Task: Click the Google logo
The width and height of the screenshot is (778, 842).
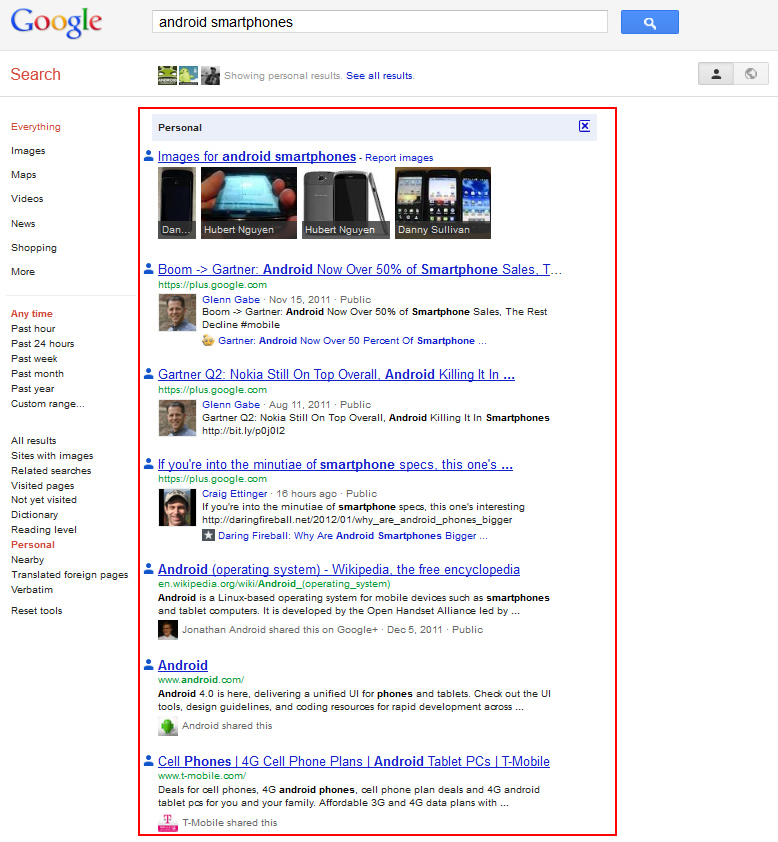Action: pyautogui.click(x=56, y=23)
